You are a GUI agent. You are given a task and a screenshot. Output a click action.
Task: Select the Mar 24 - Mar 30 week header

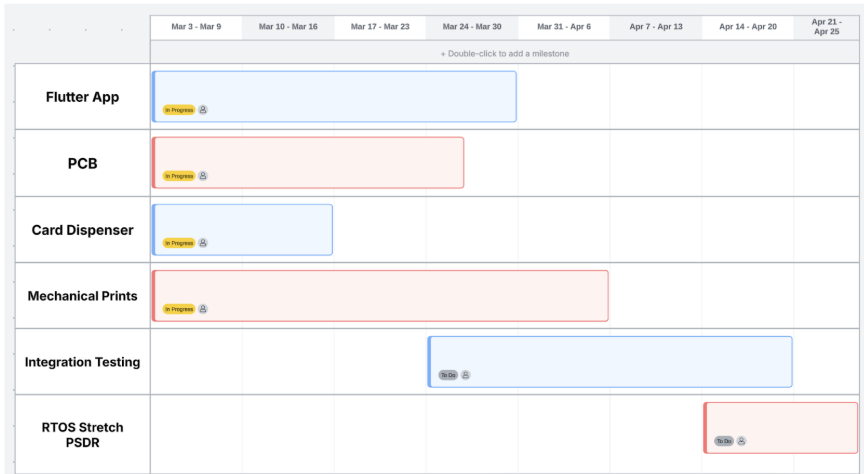coord(472,27)
